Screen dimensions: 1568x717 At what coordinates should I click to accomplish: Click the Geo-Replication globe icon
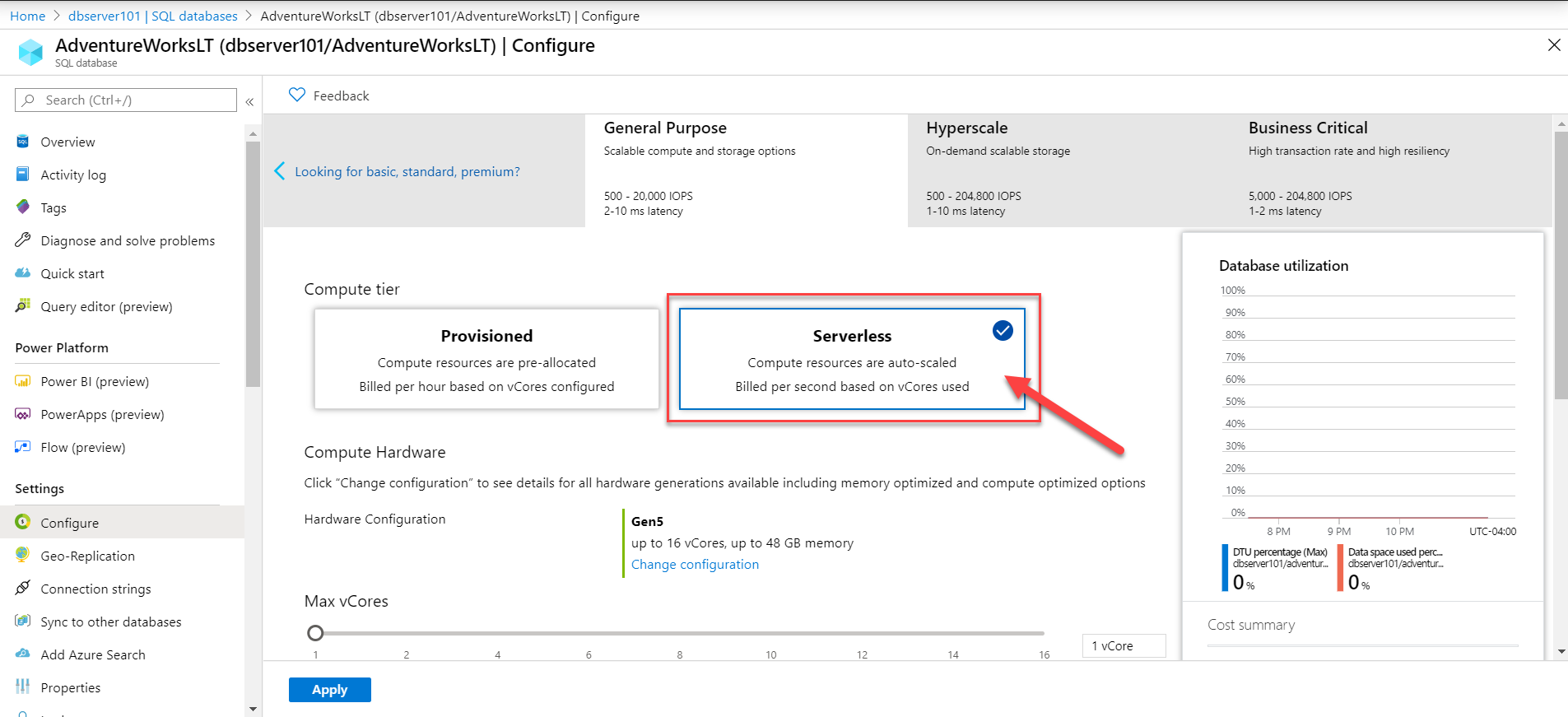(x=23, y=556)
